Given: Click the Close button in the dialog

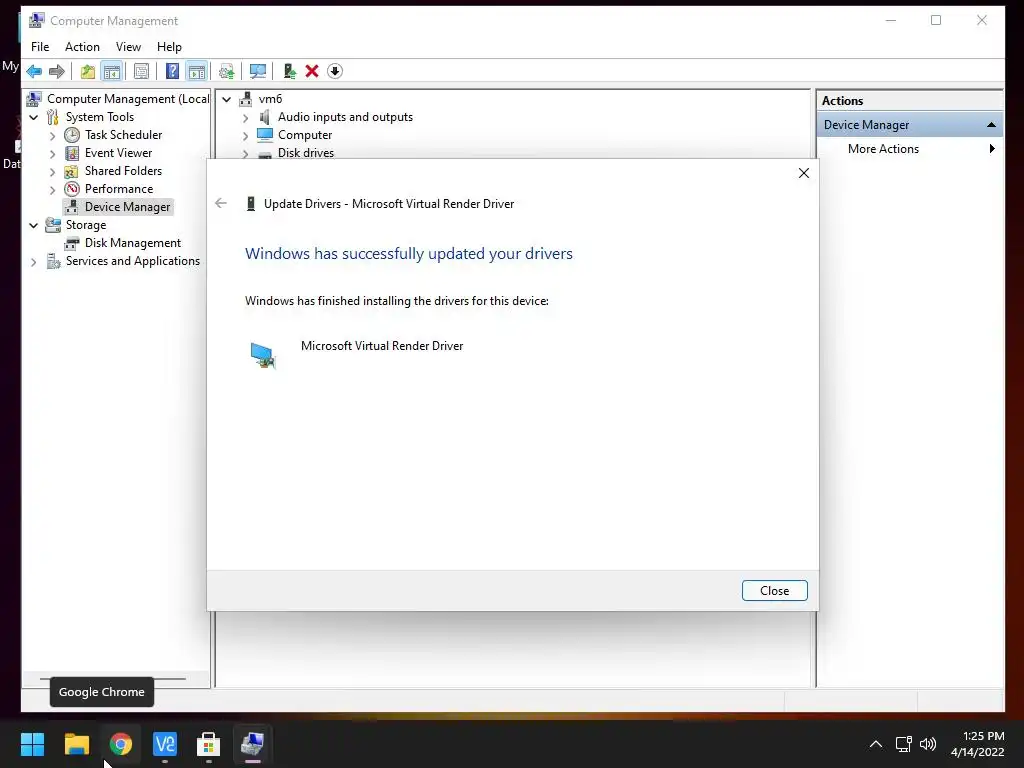Looking at the screenshot, I should (775, 590).
